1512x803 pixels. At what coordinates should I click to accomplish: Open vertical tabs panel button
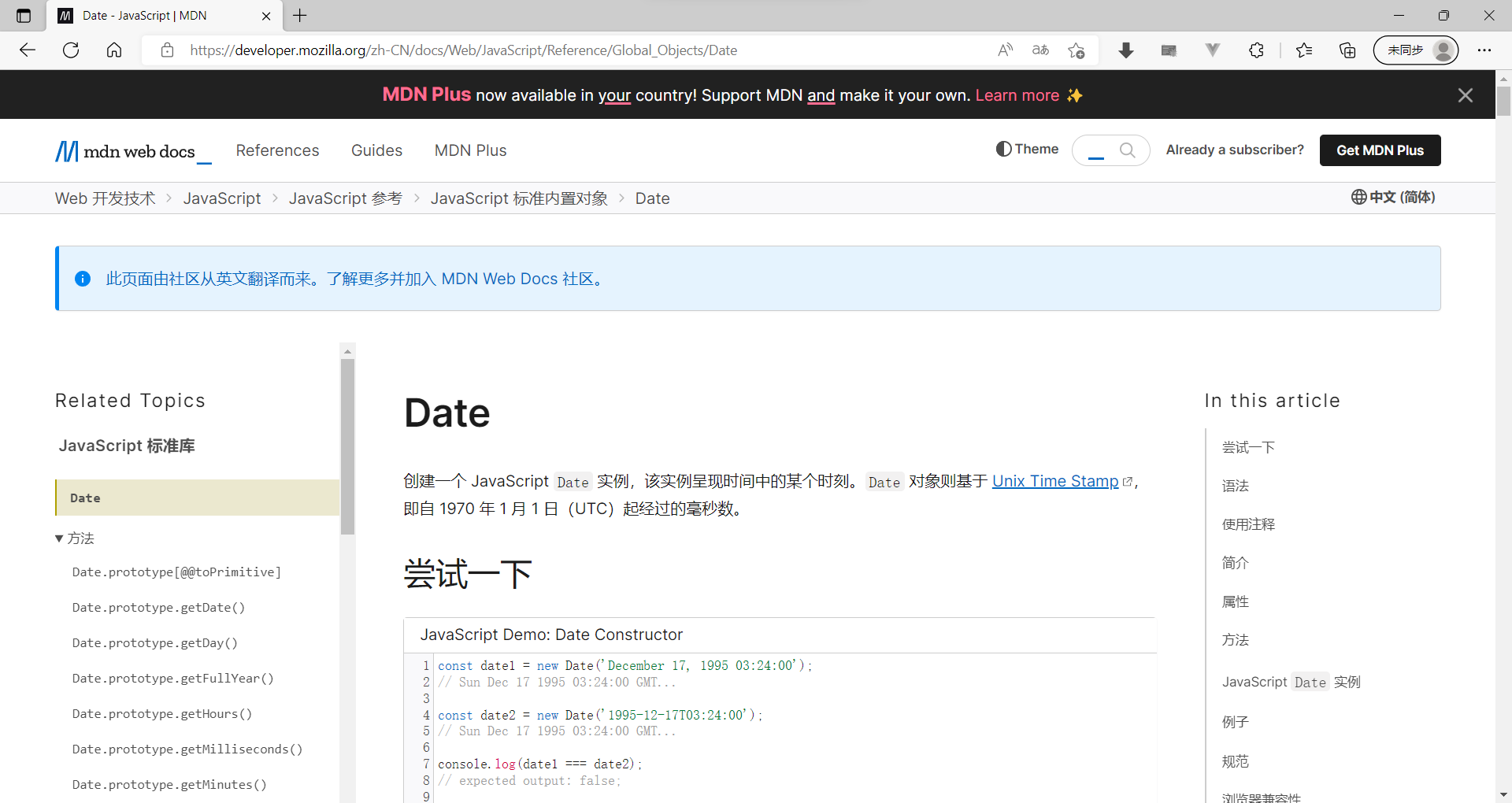tap(23, 16)
